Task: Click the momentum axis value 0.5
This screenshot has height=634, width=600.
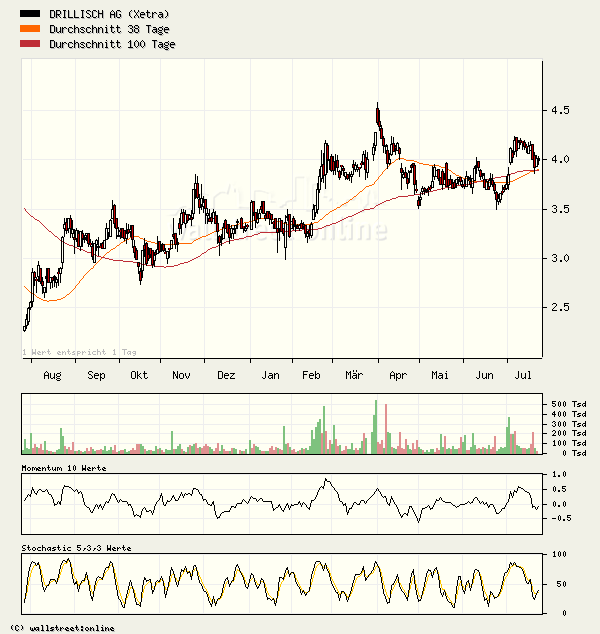Action: pos(559,489)
